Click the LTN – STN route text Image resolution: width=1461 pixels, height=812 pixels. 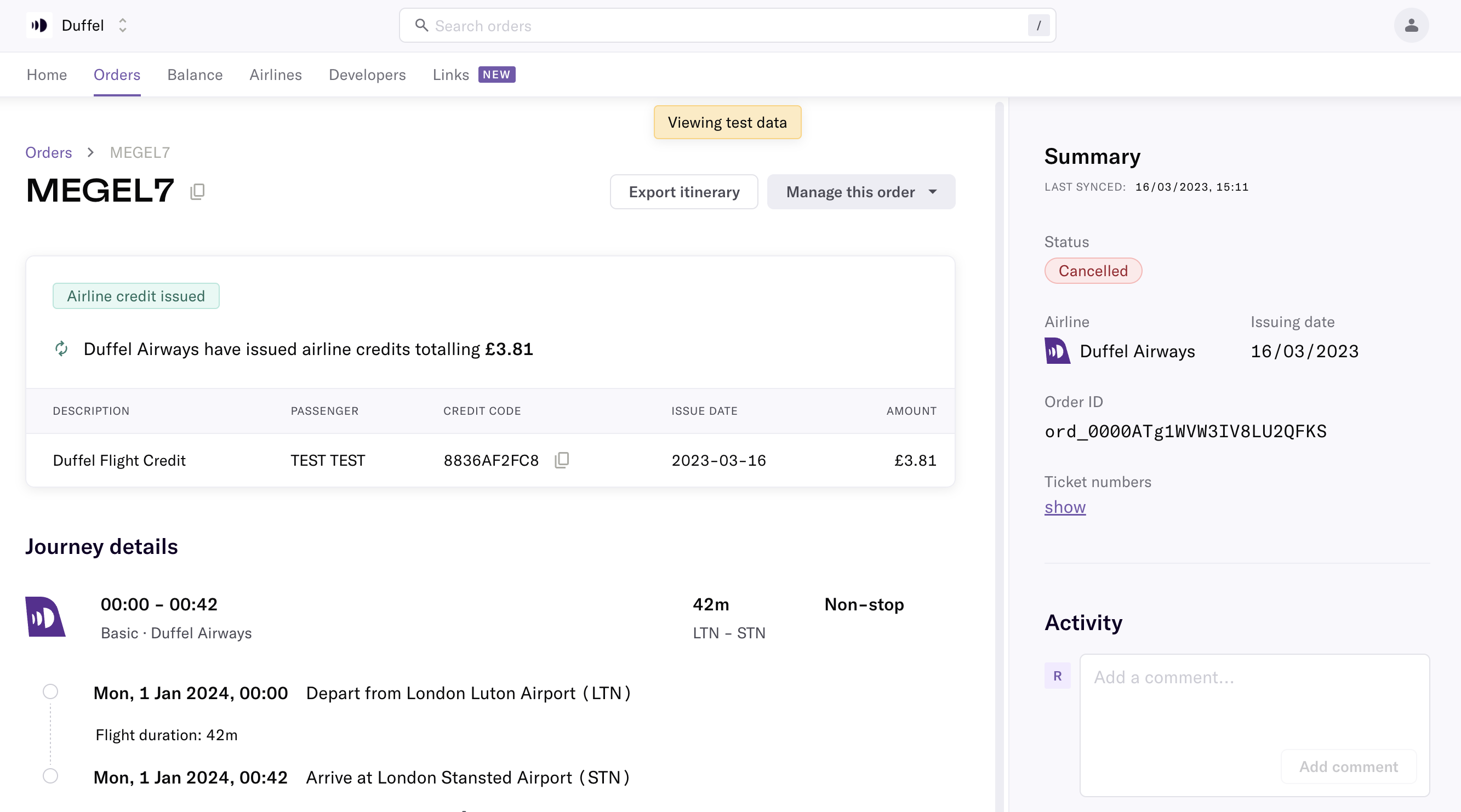pyautogui.click(x=729, y=633)
